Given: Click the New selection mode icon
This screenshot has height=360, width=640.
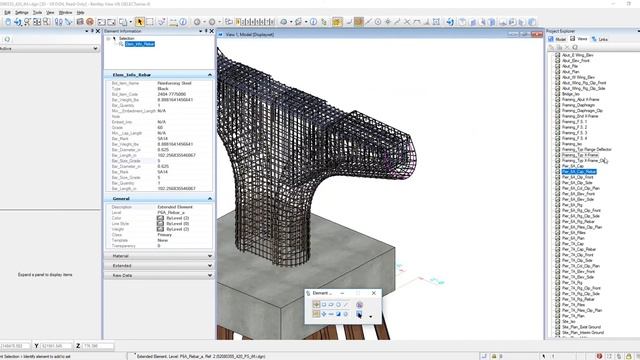Looking at the screenshot, I should [x=316, y=314].
